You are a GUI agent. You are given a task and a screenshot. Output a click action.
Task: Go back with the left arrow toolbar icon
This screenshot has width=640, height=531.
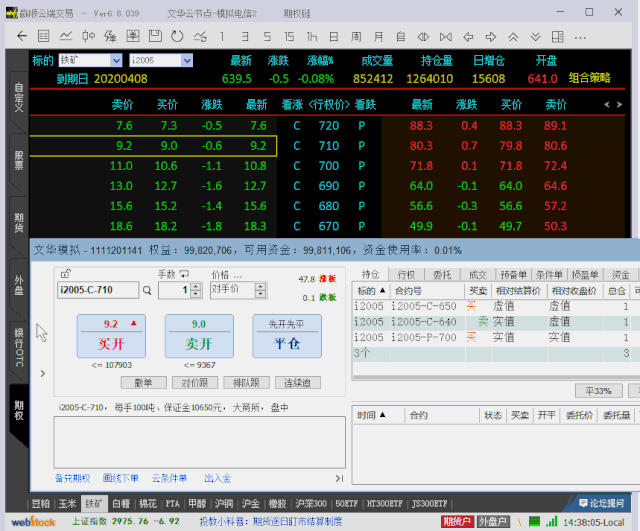[22, 36]
